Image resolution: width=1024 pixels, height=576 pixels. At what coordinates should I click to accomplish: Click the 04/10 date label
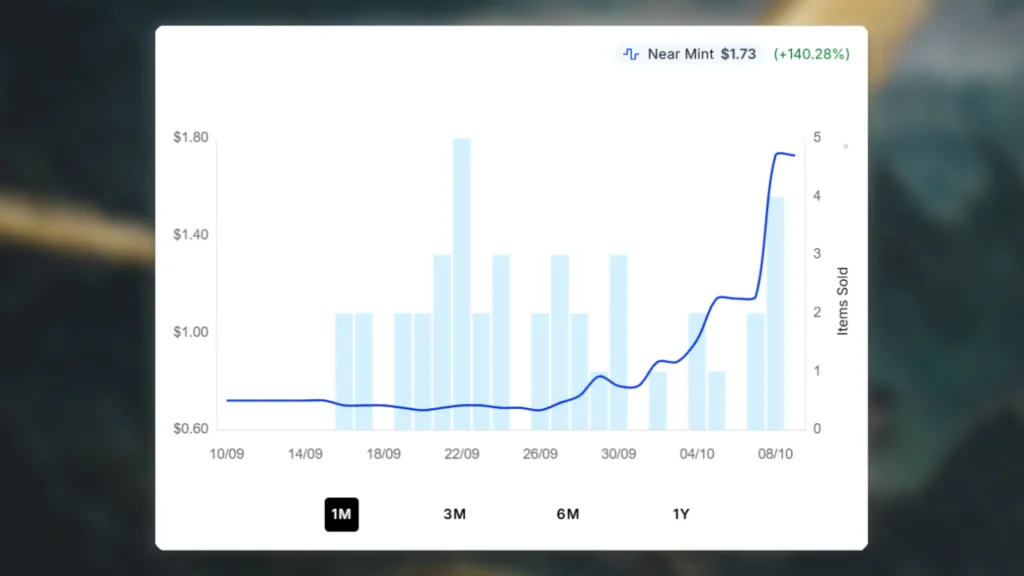click(697, 454)
